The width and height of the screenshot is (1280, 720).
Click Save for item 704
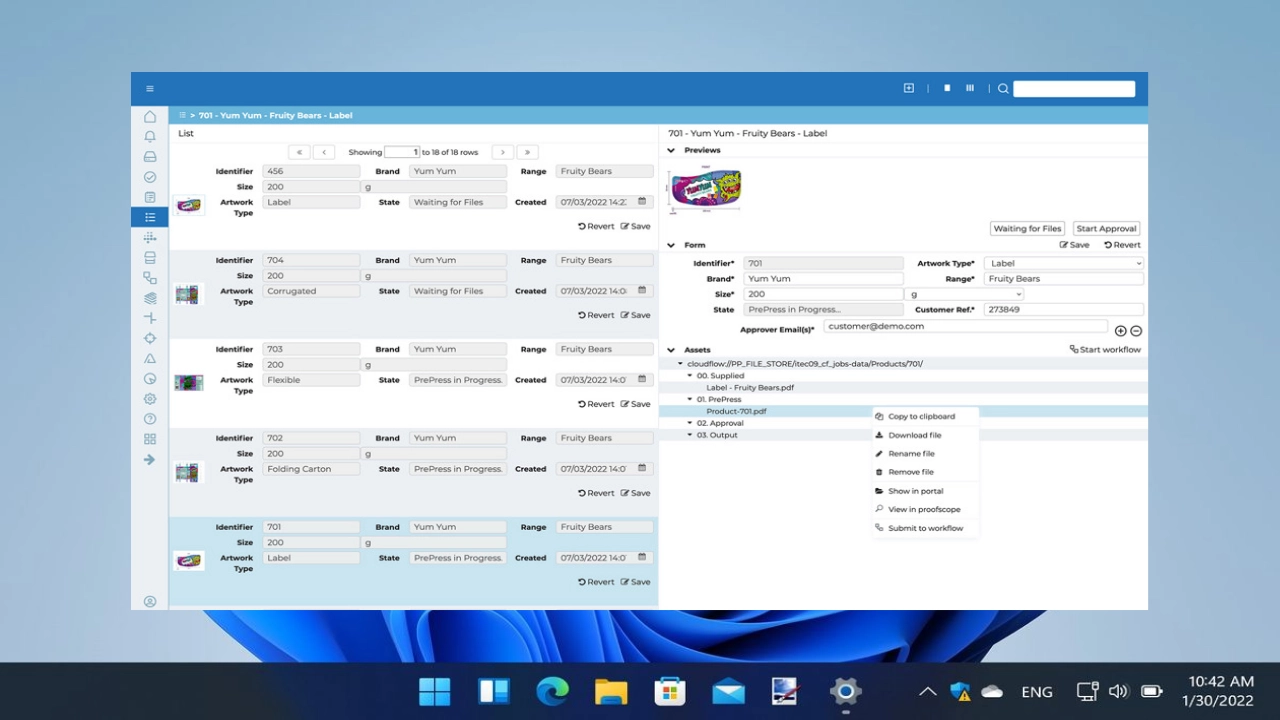[636, 315]
